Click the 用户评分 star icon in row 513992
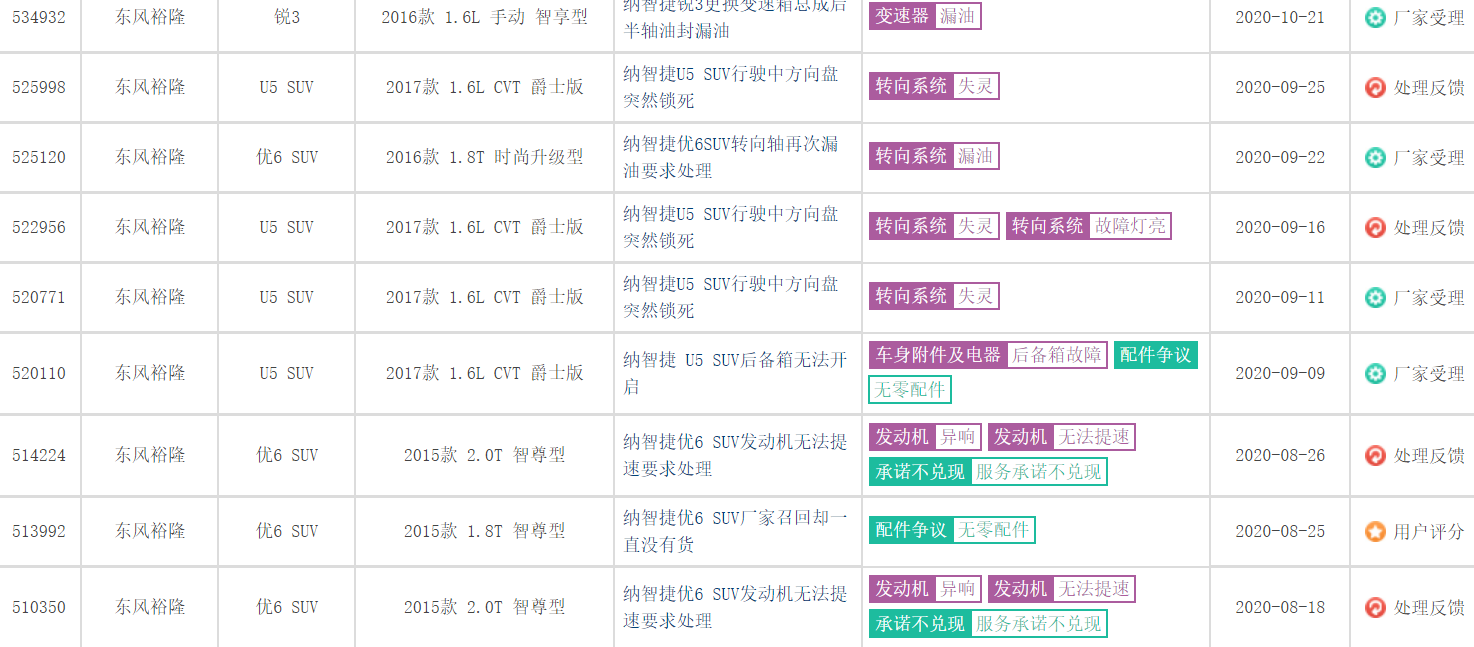Viewport: 1474px width, 647px height. [1375, 531]
